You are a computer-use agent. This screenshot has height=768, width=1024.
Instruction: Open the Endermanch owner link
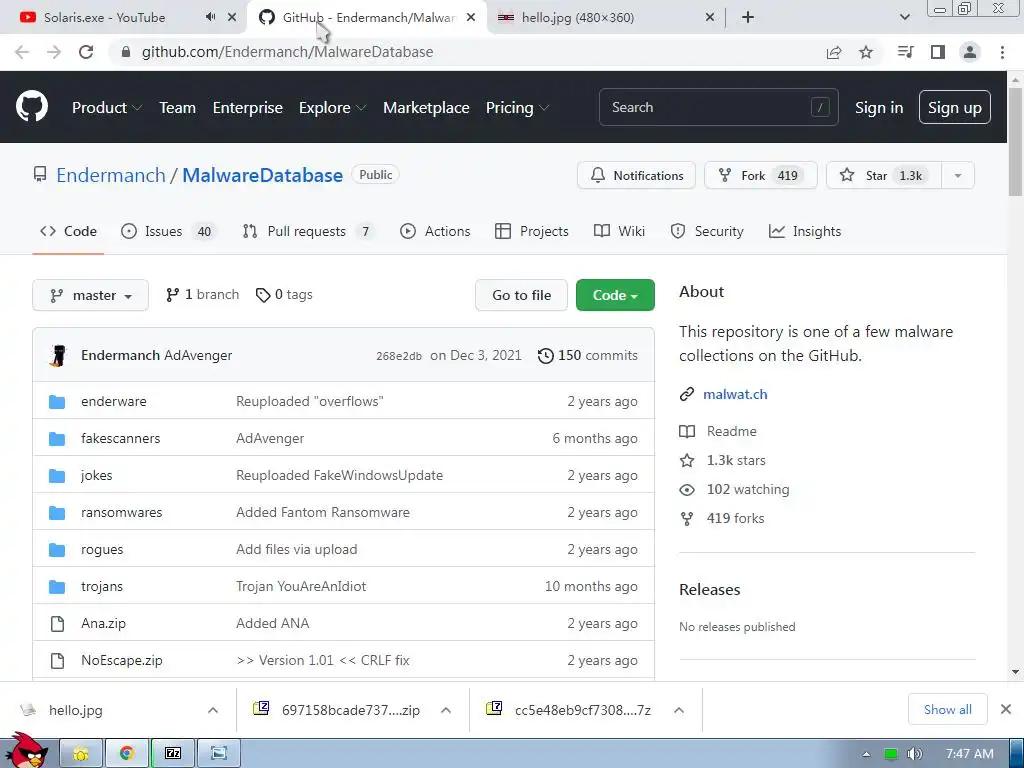111,175
